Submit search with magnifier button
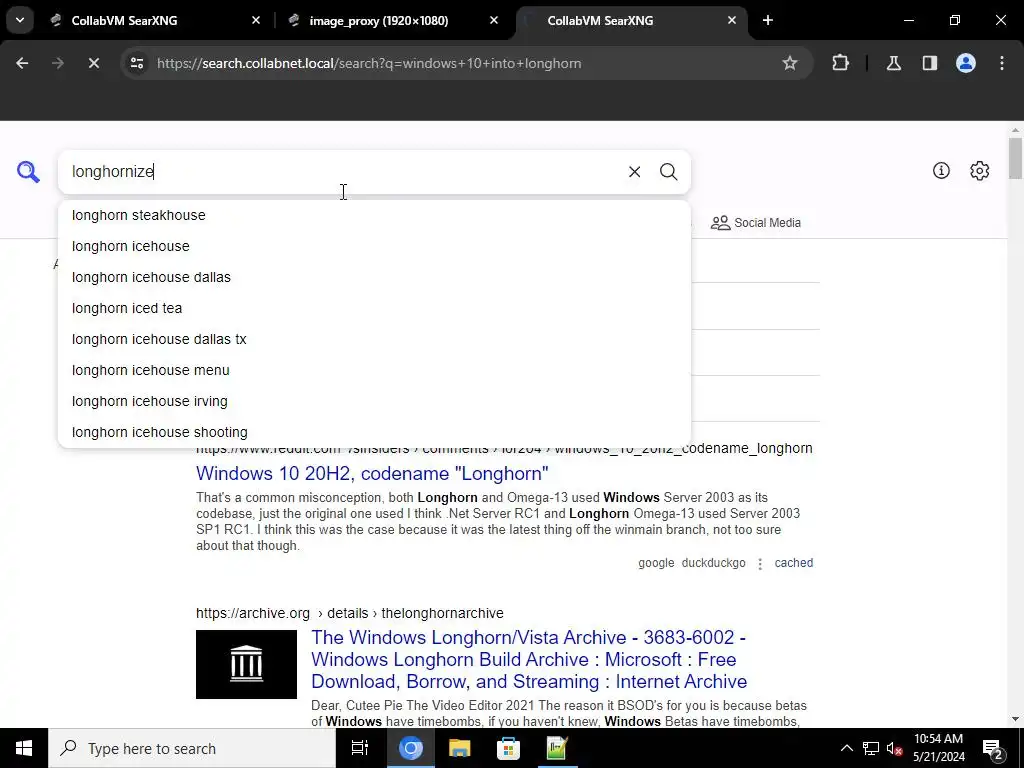 (x=668, y=172)
